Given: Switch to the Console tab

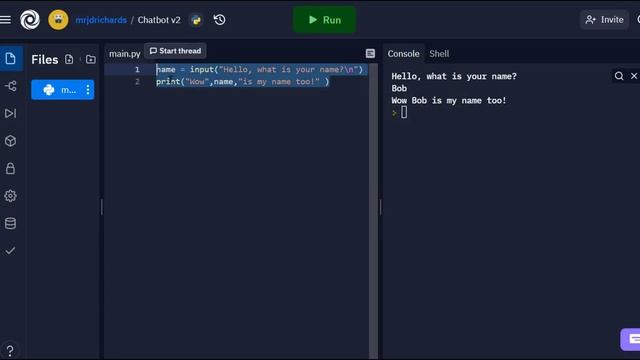Looking at the screenshot, I should pos(403,54).
